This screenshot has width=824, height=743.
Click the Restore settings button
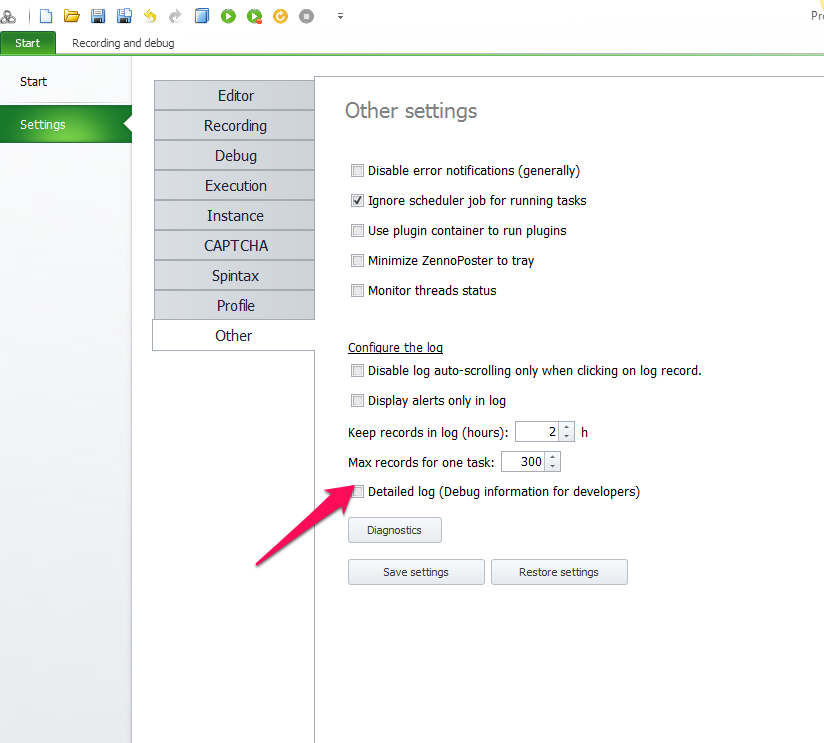tap(559, 572)
